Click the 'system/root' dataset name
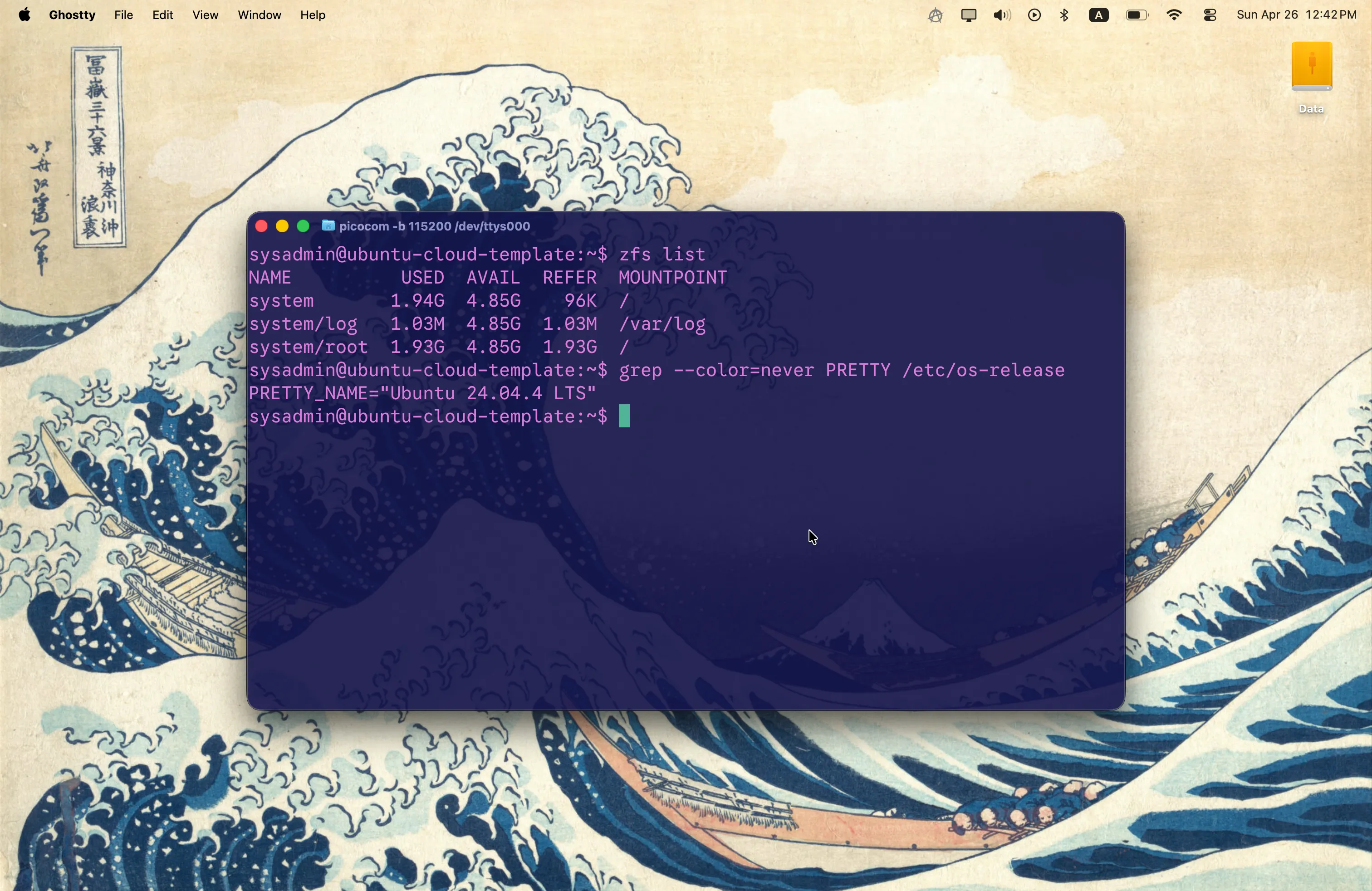This screenshot has height=891, width=1372. pos(309,348)
